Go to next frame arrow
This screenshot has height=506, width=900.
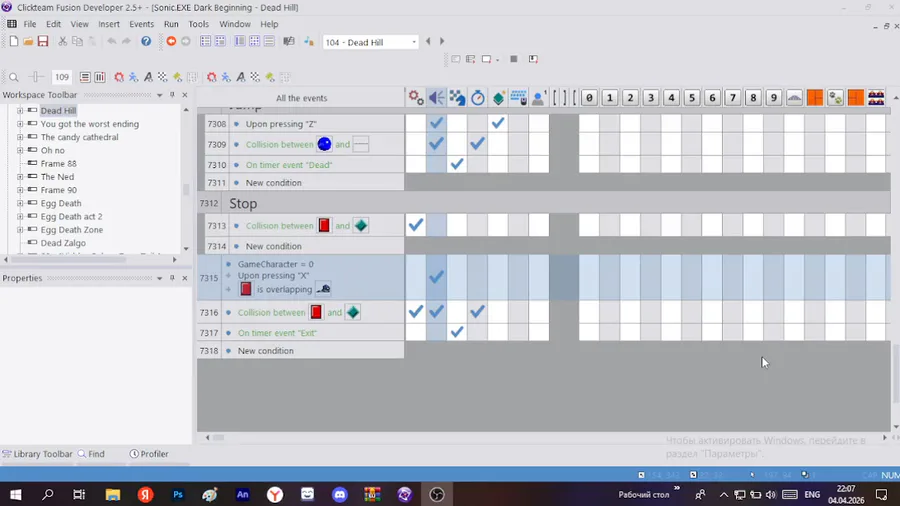(x=442, y=41)
